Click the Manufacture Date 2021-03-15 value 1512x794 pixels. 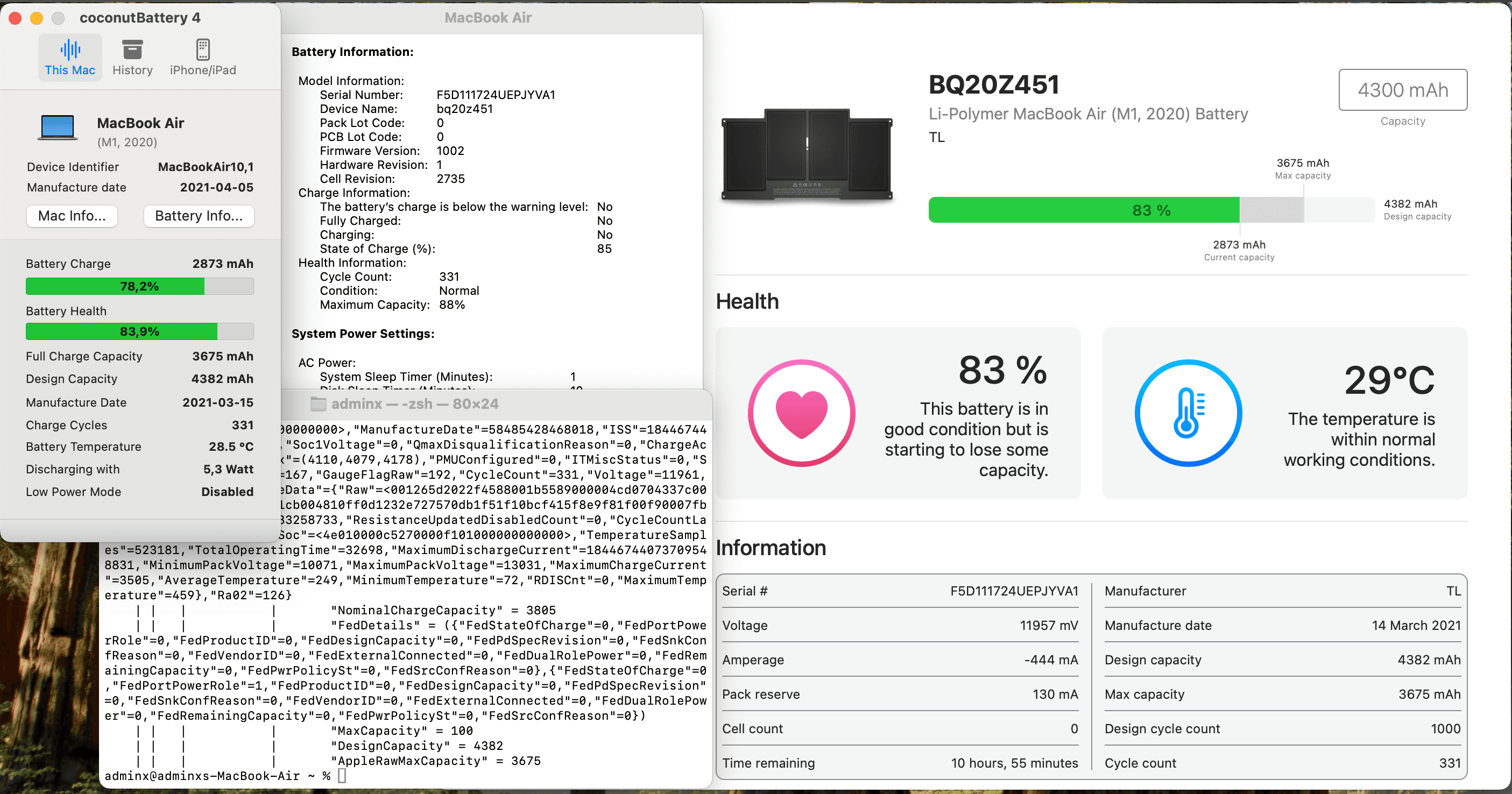click(x=218, y=402)
